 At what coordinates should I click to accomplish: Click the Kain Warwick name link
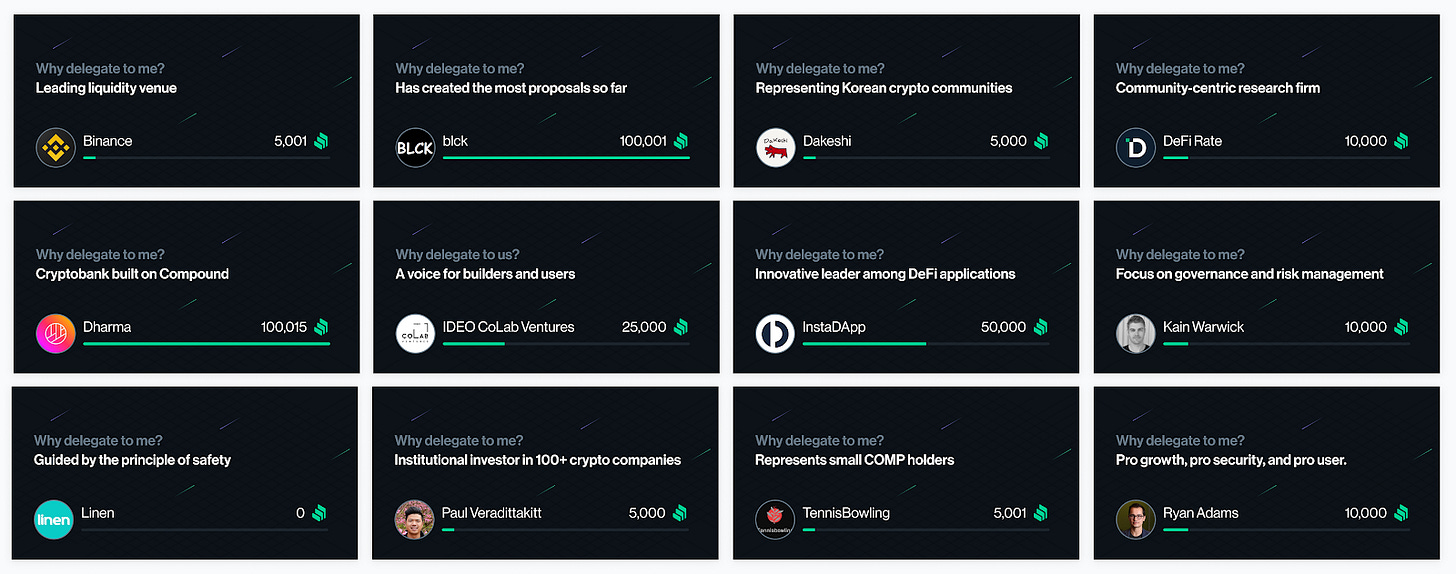pyautogui.click(x=1203, y=327)
